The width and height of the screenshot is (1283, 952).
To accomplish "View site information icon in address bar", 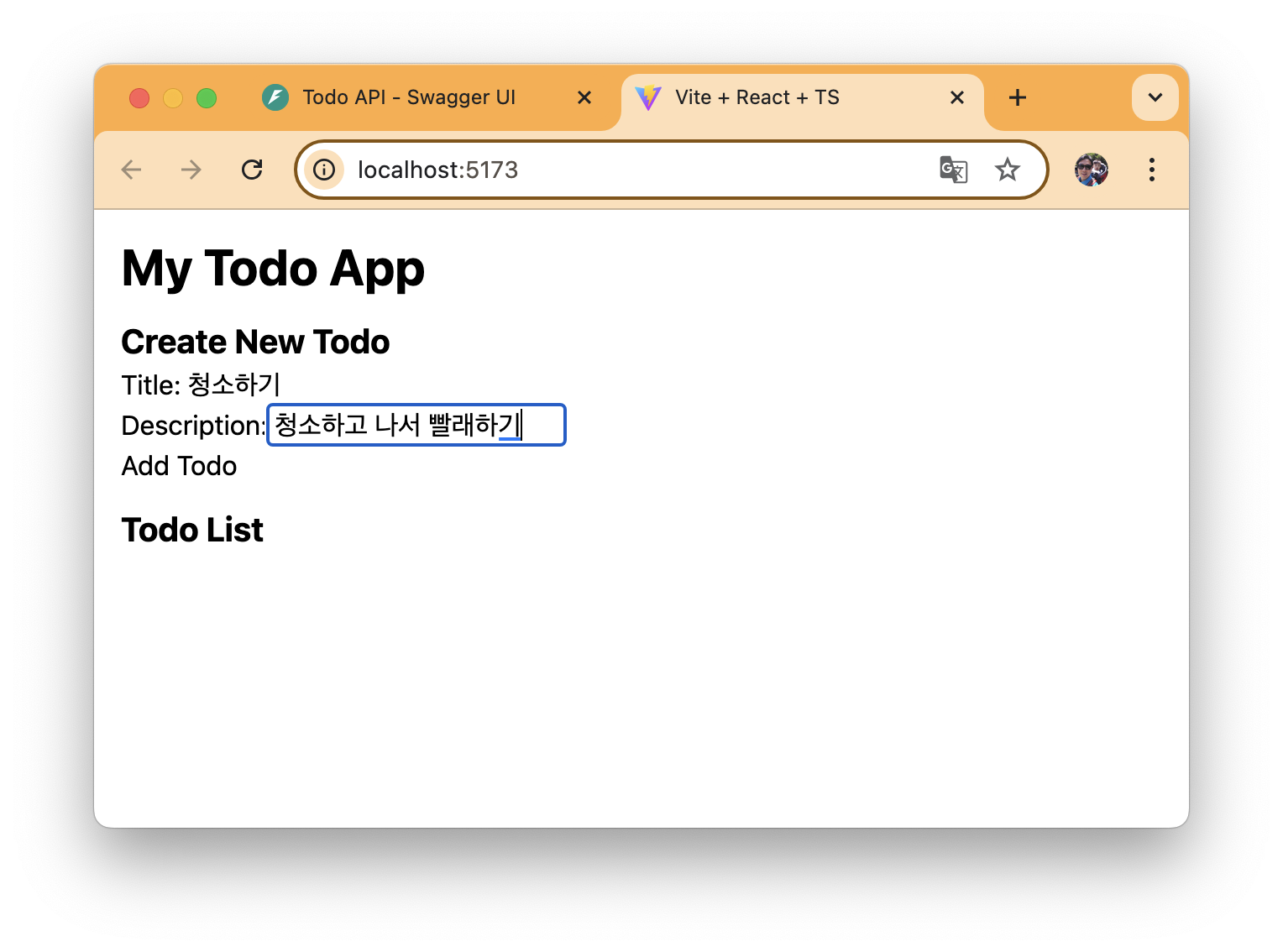I will pyautogui.click(x=324, y=170).
